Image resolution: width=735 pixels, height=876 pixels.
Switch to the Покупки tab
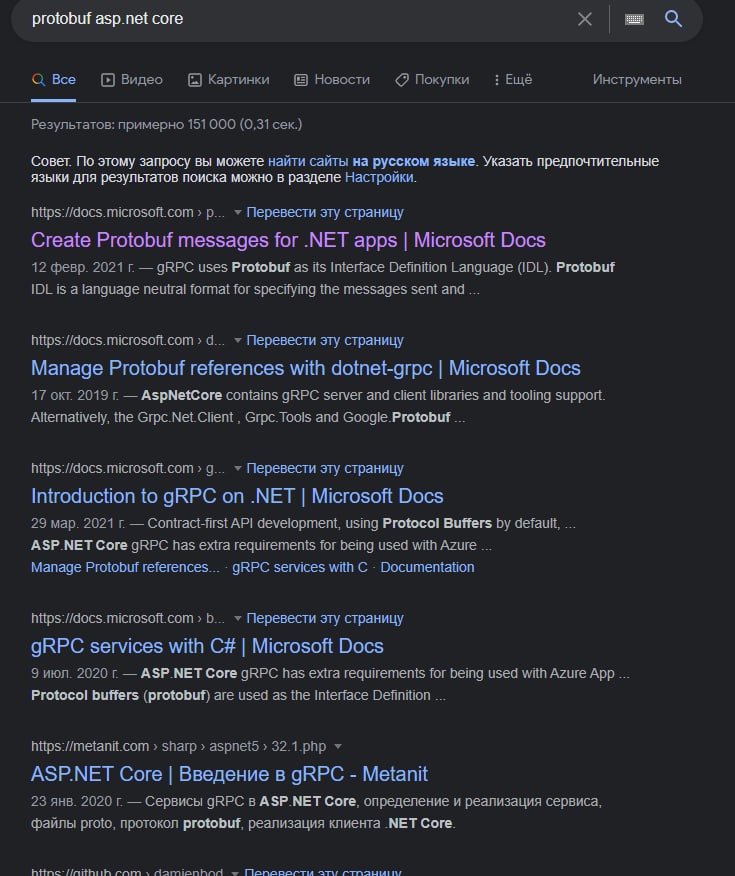pos(432,79)
